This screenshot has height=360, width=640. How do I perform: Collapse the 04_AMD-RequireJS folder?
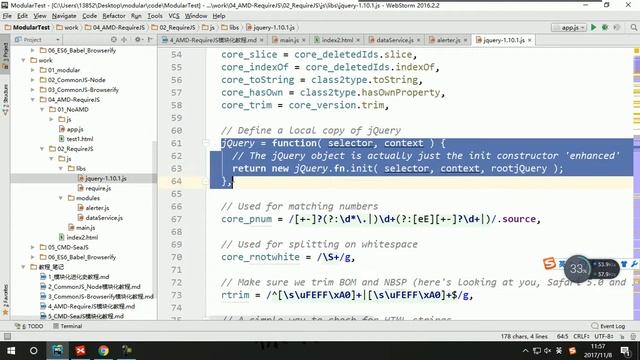coord(33,100)
